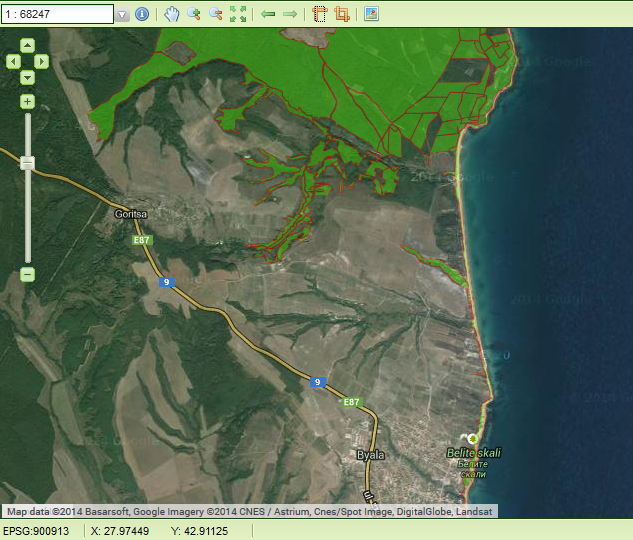Click the second measure area icon

[342, 14]
